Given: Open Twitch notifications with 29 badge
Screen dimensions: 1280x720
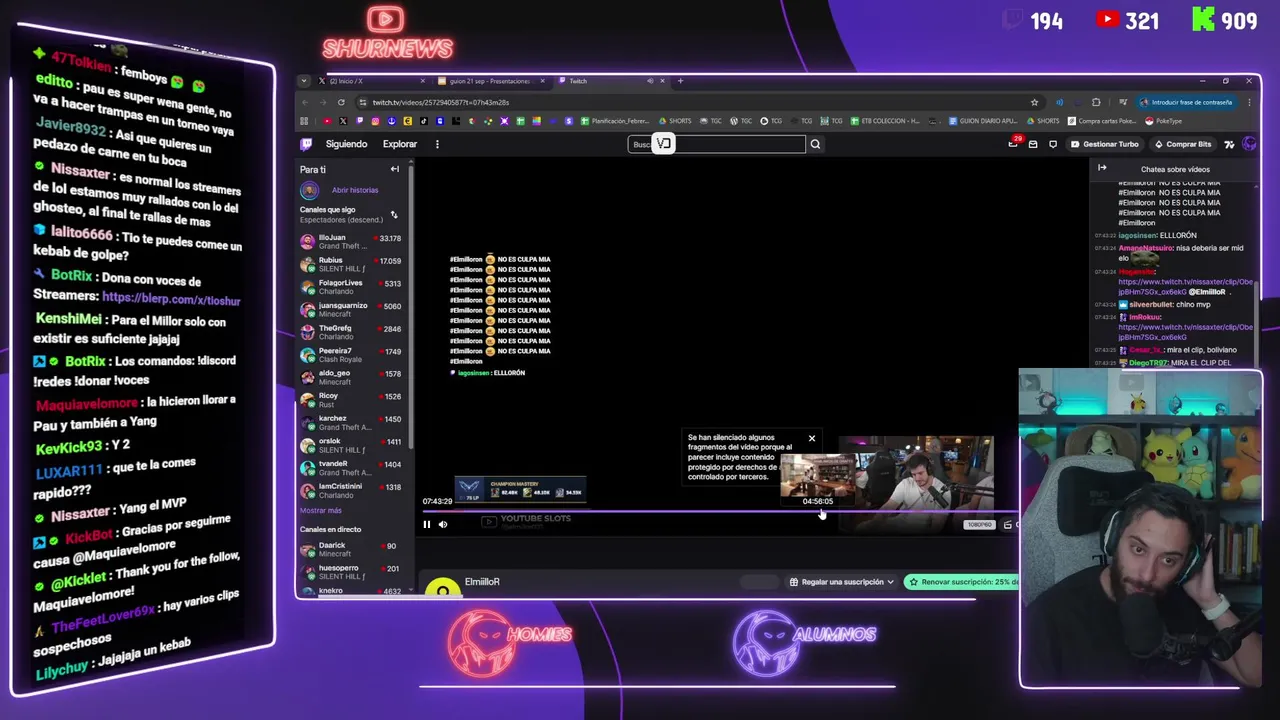Looking at the screenshot, I should pos(1013,144).
